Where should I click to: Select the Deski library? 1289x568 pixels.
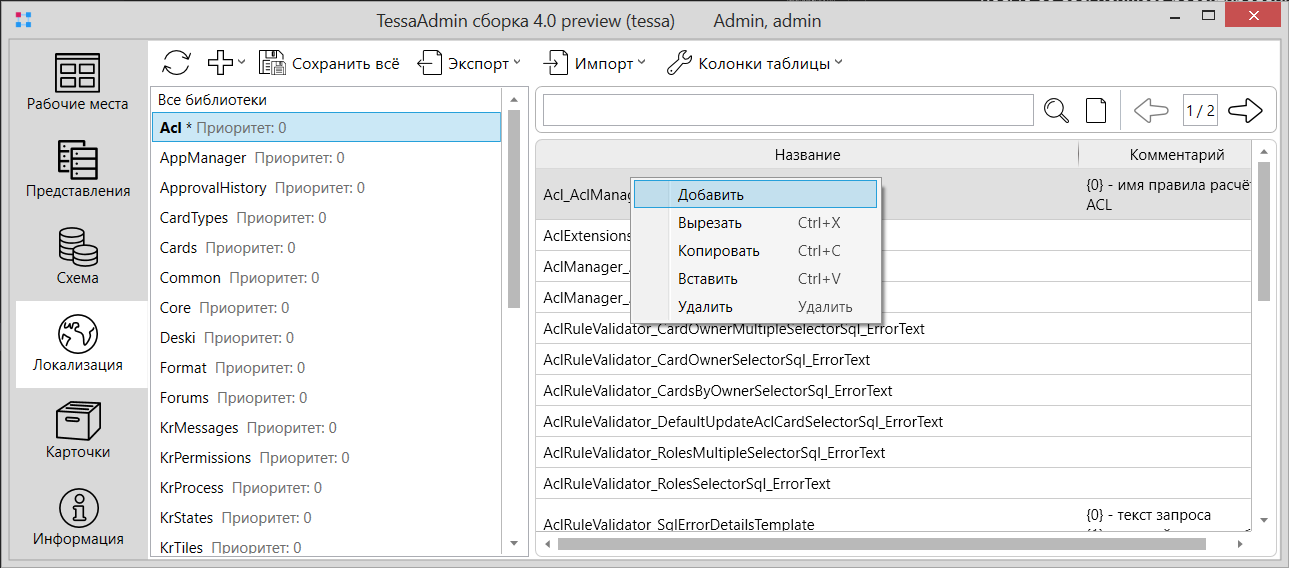coord(326,338)
